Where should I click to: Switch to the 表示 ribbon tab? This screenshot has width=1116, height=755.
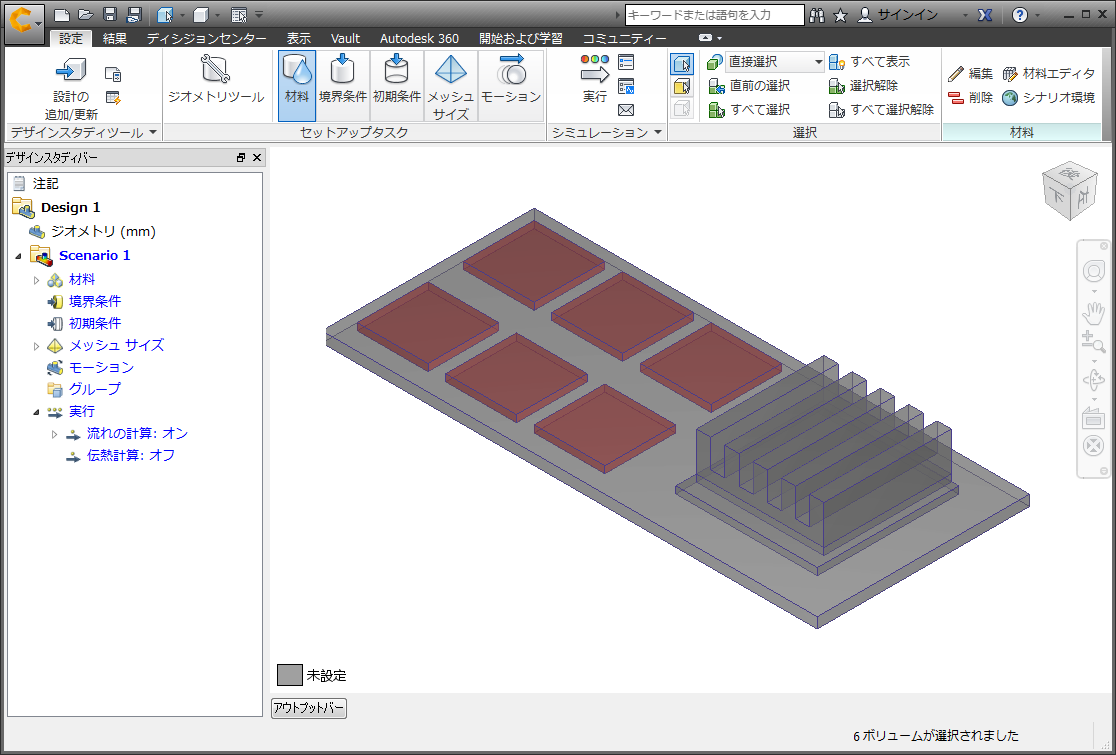299,38
